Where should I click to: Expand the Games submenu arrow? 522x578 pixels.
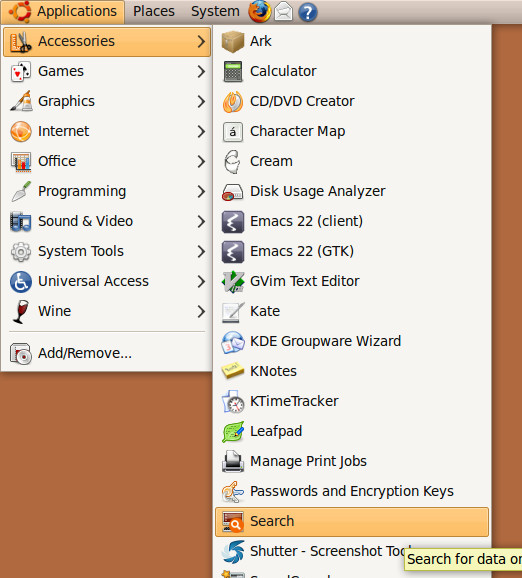(x=201, y=72)
